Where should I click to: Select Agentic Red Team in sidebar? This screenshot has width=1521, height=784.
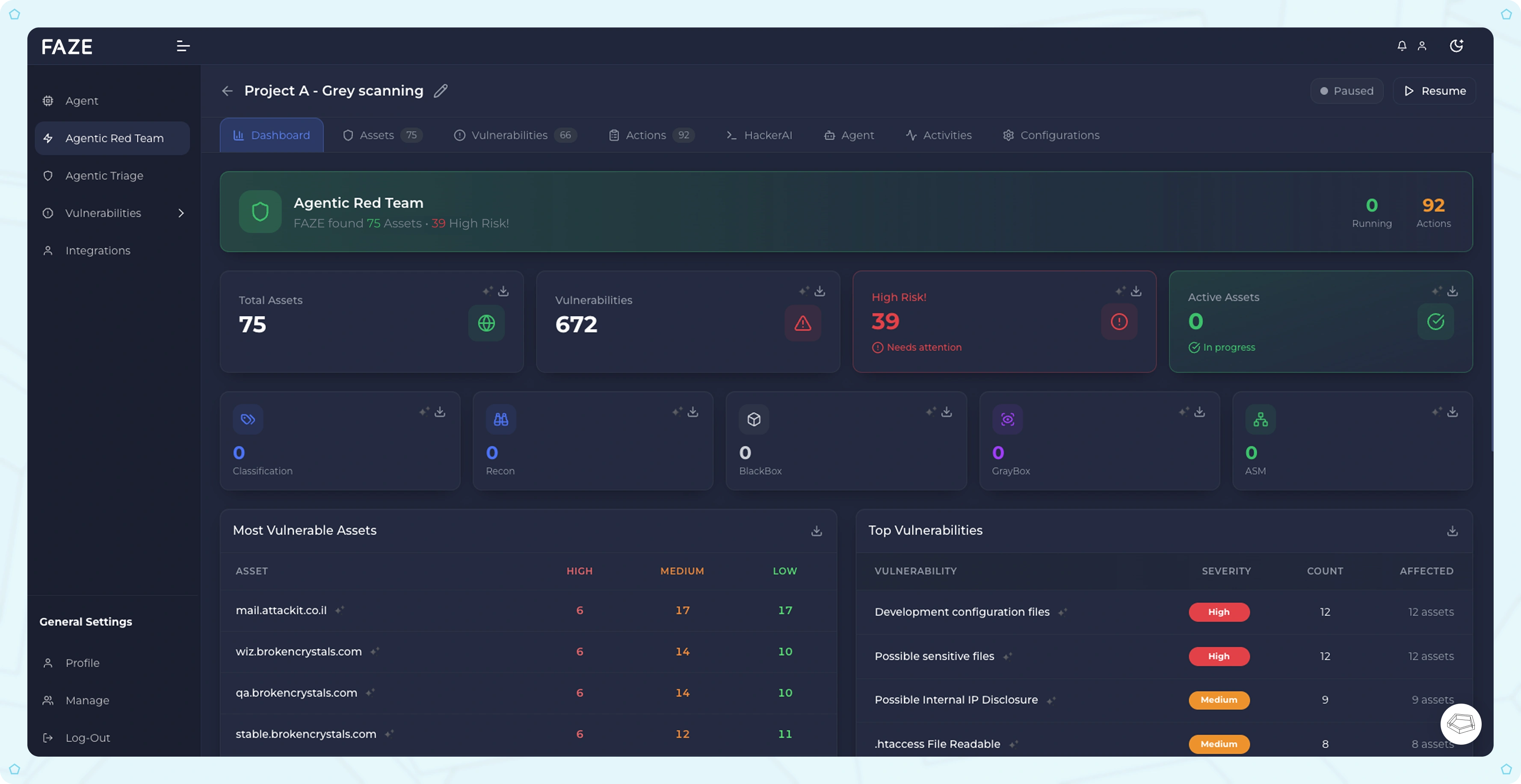(x=112, y=138)
